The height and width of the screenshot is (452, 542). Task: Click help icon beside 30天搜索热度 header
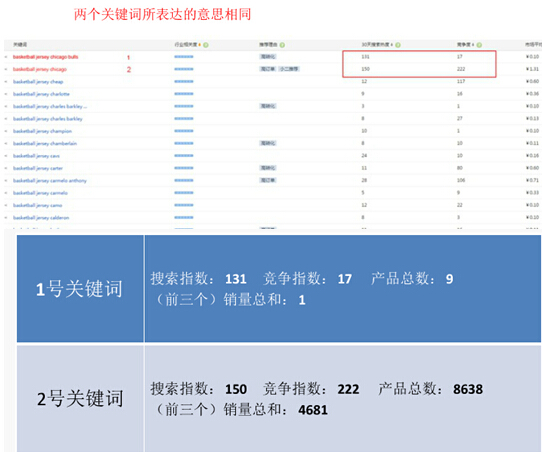[398, 45]
